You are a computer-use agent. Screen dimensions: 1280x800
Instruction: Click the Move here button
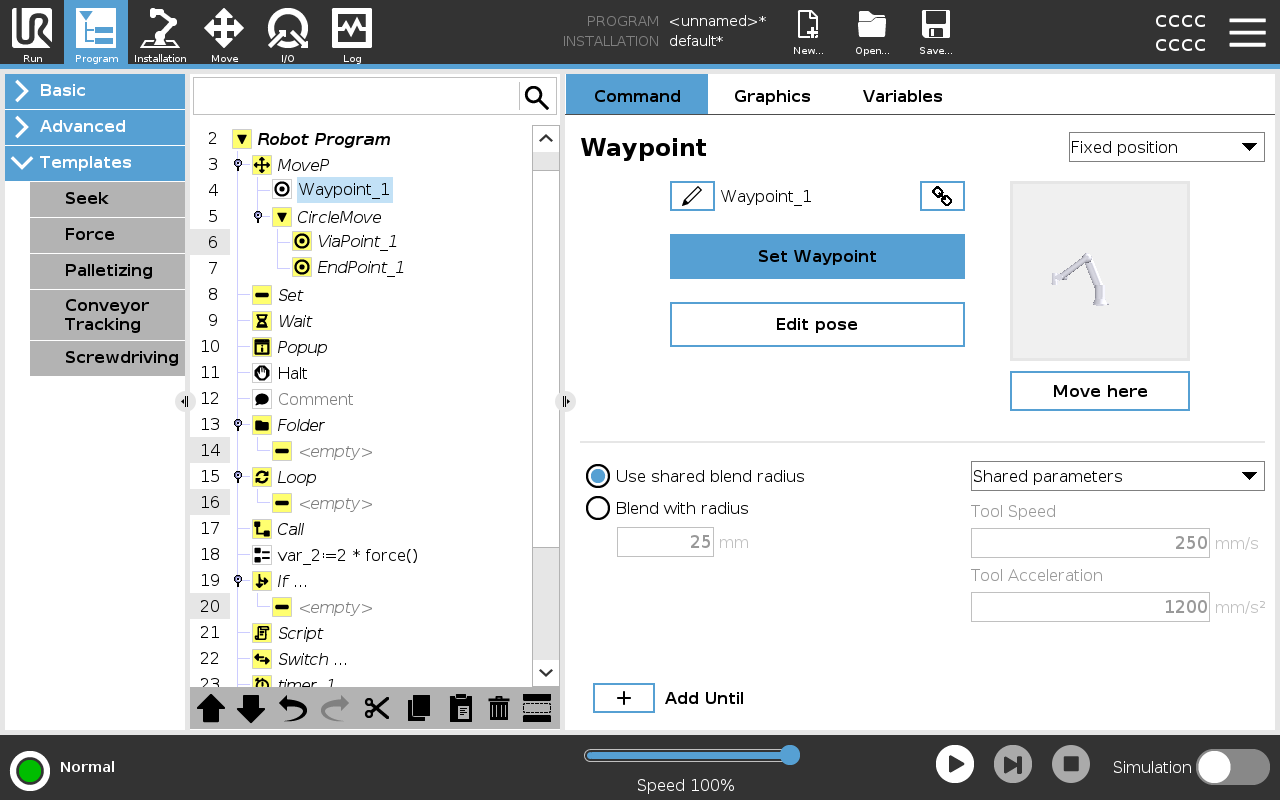1099,391
